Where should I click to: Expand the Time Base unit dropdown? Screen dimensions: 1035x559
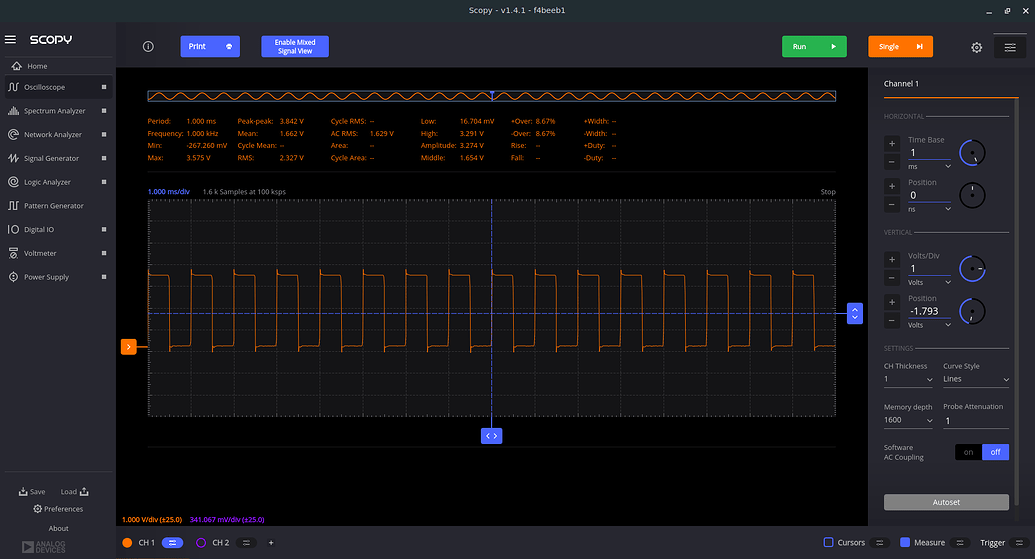click(x=929, y=166)
